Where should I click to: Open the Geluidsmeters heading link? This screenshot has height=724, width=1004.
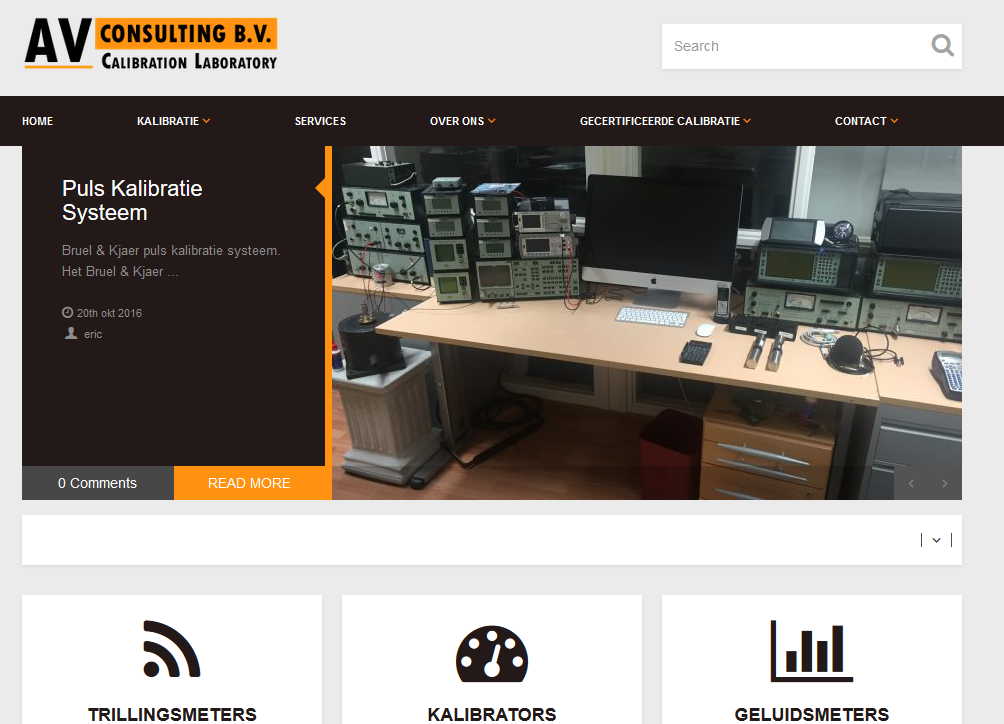pos(811,714)
